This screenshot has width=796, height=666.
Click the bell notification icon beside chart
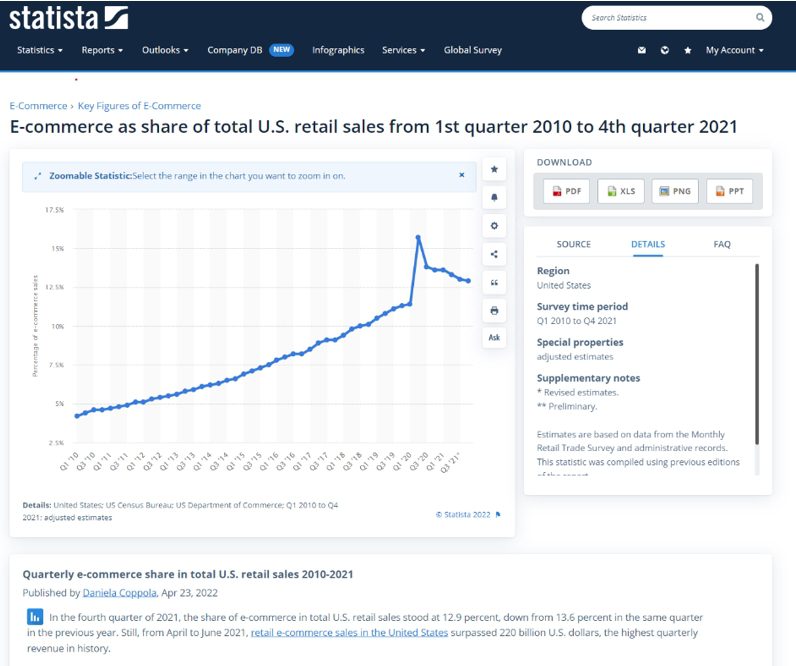(x=494, y=198)
